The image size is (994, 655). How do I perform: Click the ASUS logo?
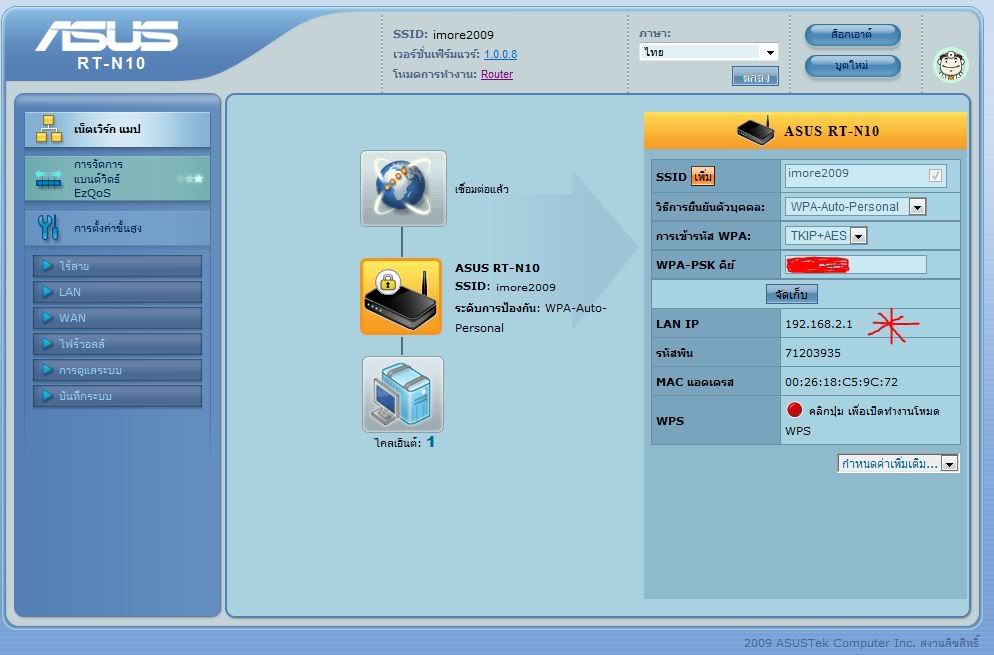107,38
